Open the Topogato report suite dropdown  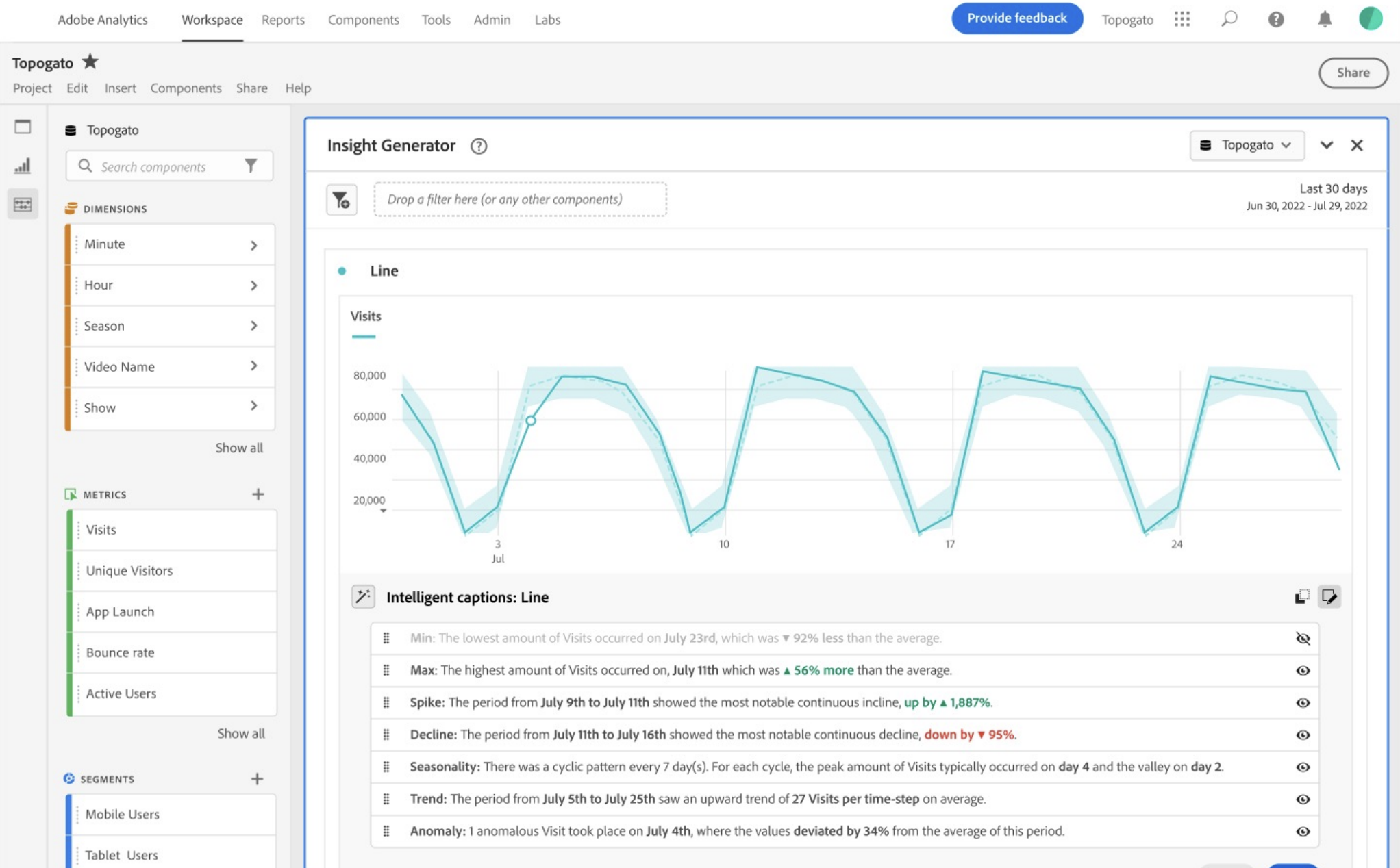[x=1247, y=145]
